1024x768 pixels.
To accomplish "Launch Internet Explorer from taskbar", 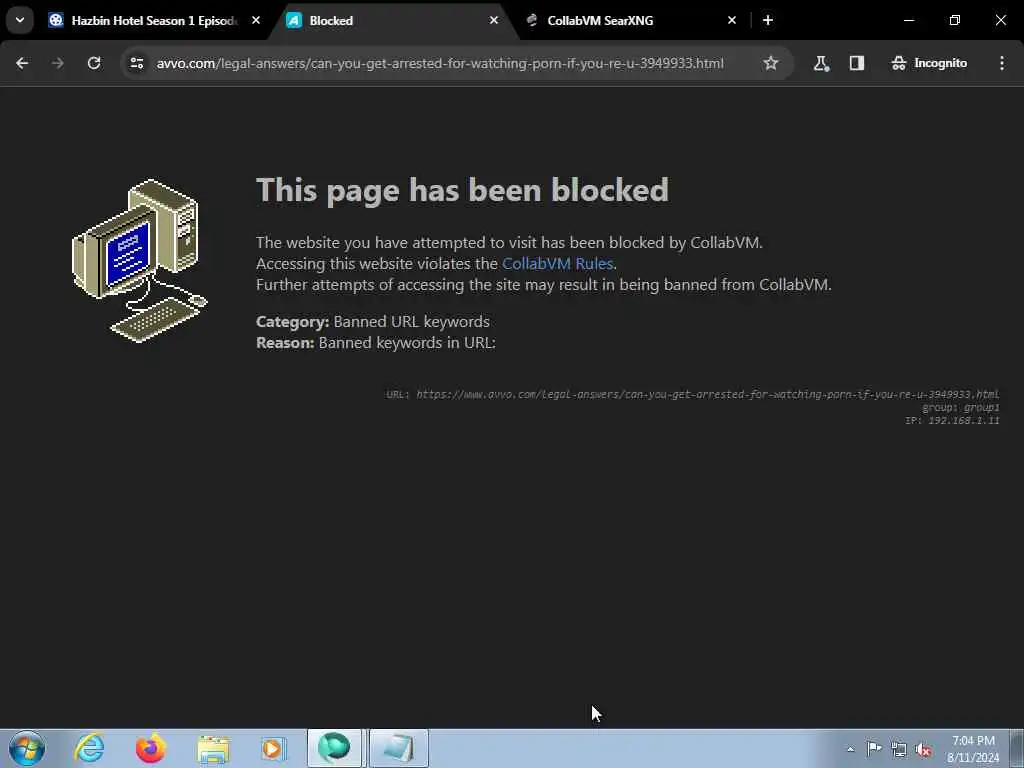I will [x=89, y=748].
